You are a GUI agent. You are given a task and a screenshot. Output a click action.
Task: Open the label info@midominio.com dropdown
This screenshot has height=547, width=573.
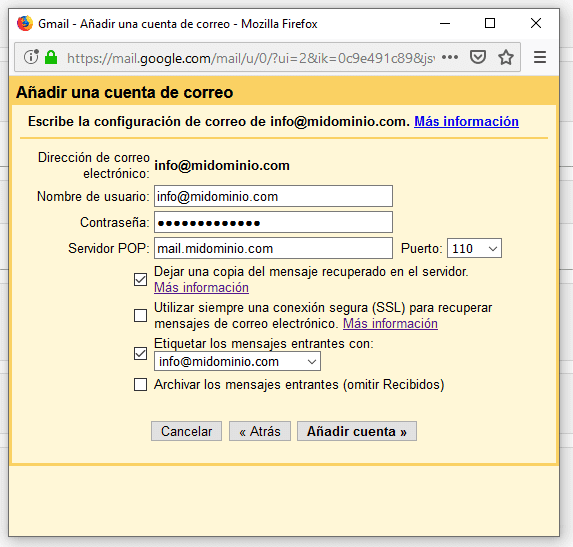[238, 361]
